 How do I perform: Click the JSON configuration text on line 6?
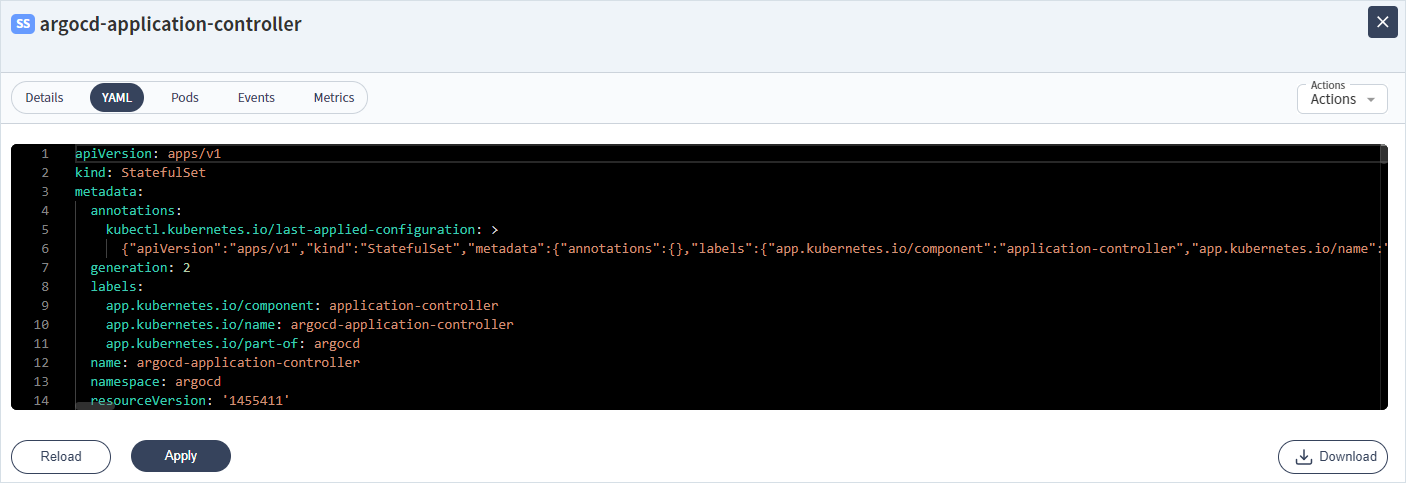click(754, 249)
